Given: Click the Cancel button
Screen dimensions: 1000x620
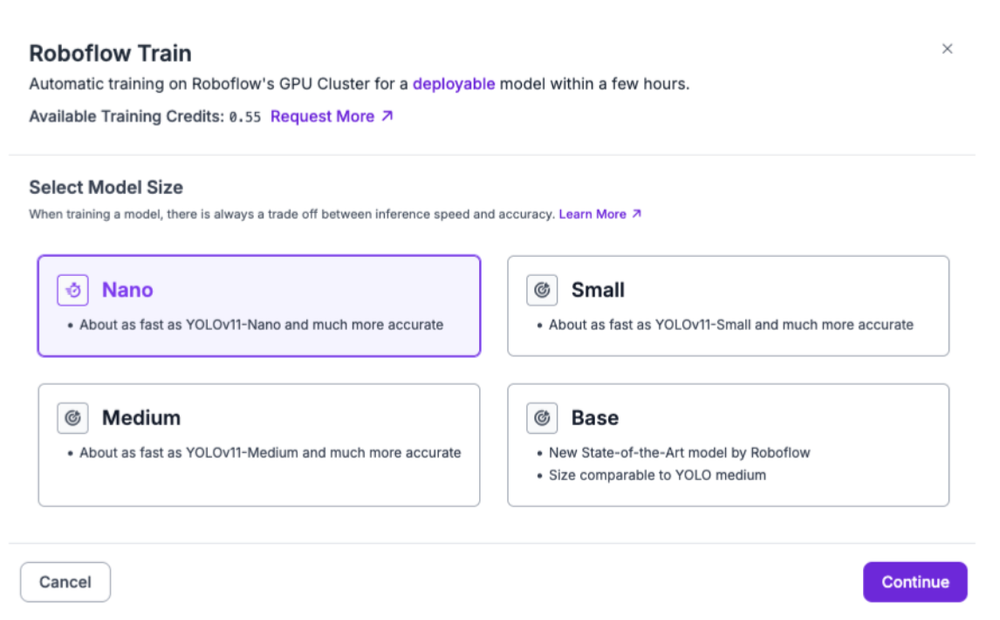Looking at the screenshot, I should [65, 582].
